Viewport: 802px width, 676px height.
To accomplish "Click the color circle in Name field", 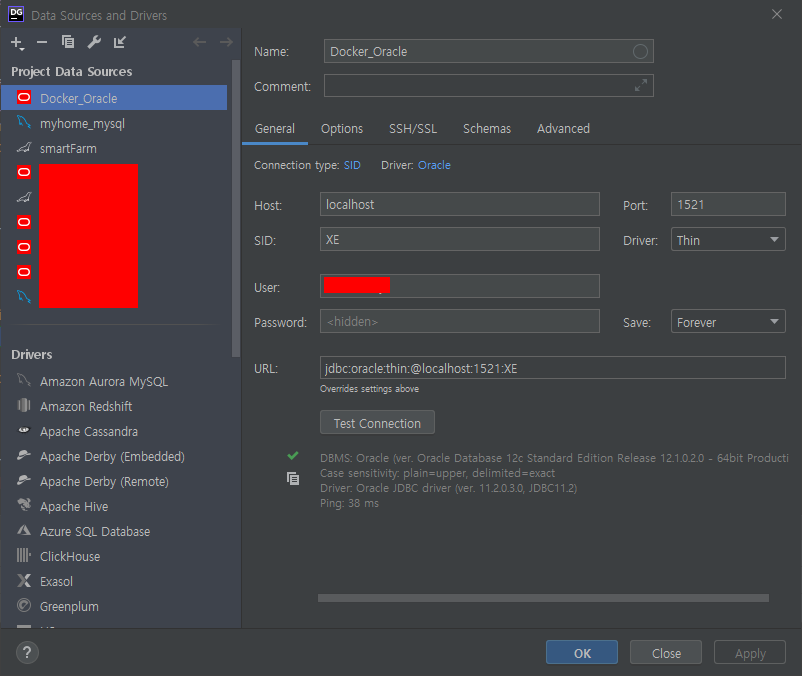I will [x=640, y=51].
